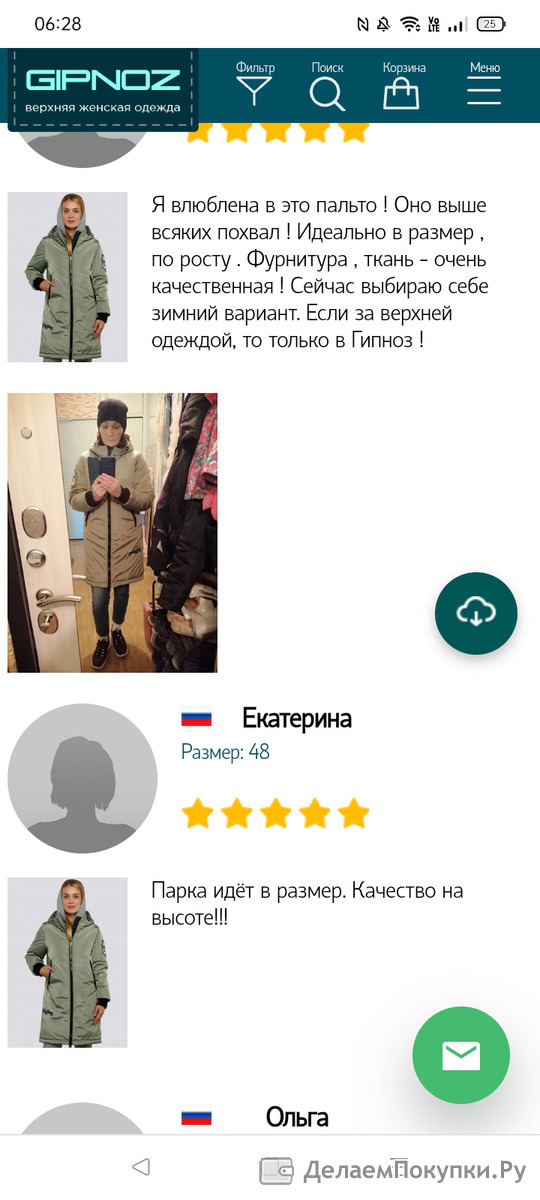The height and width of the screenshot is (1200, 540).
Task: Tap Russian flag next to Ольга
Action: click(196, 1116)
